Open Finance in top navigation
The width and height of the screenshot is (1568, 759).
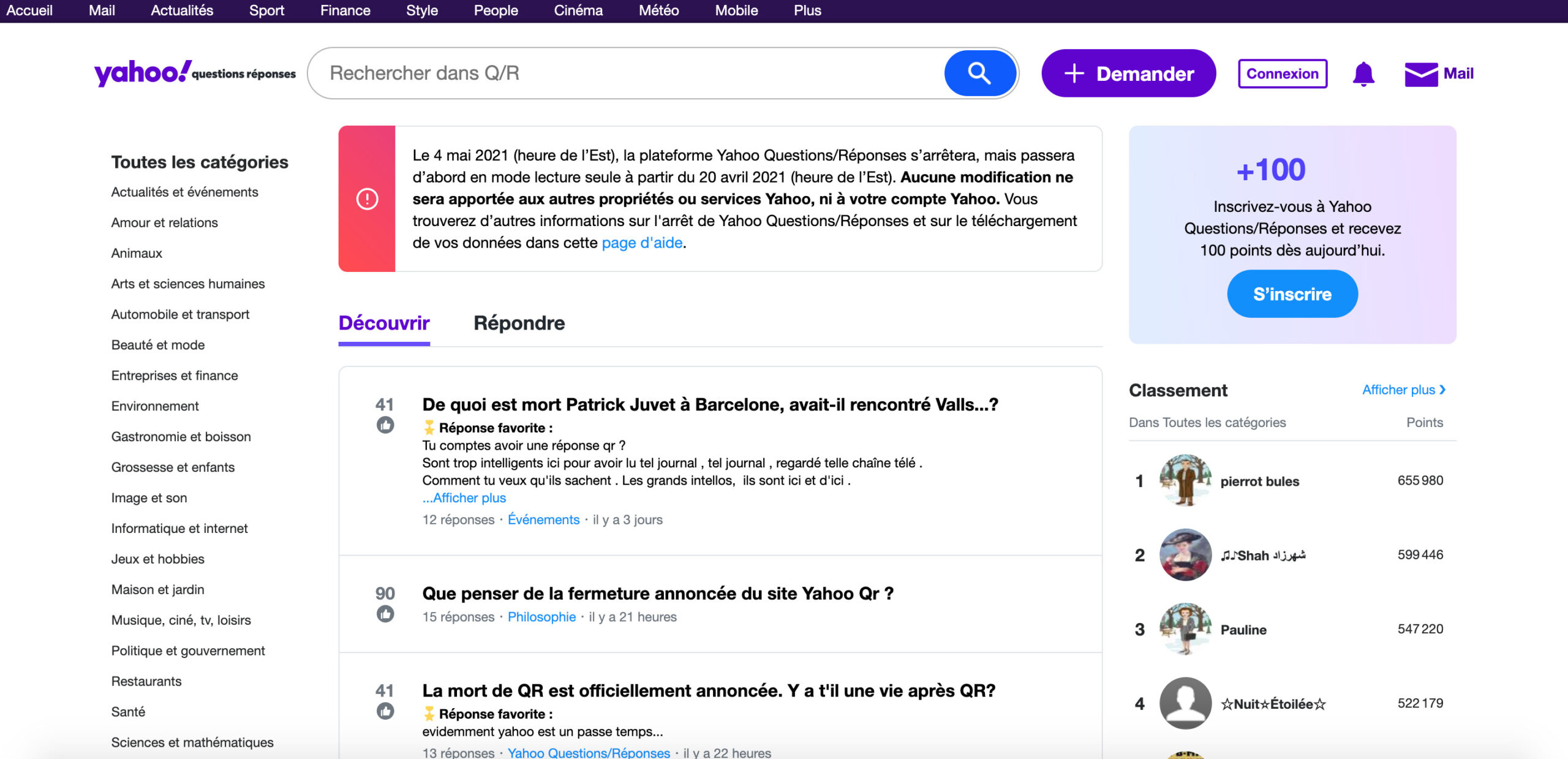pyautogui.click(x=345, y=10)
